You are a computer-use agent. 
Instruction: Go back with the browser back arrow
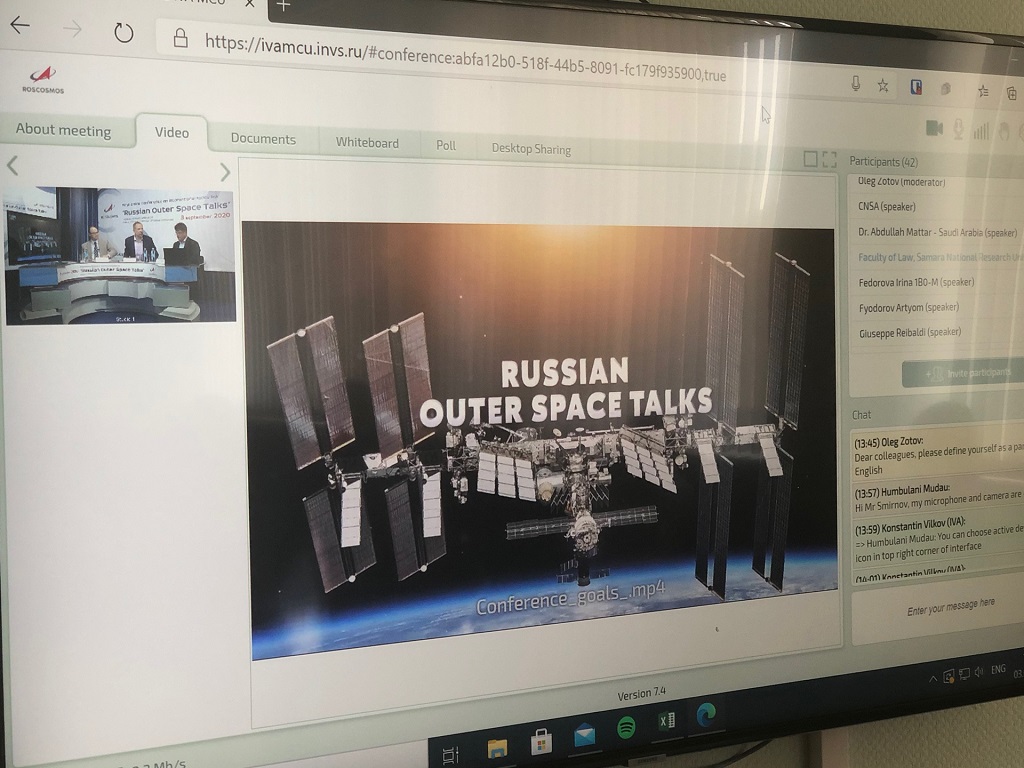(20, 25)
